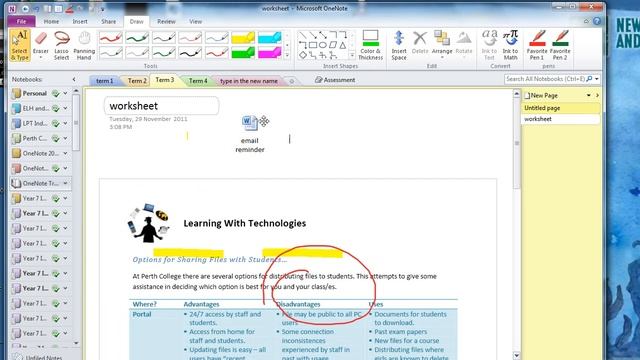This screenshot has height=360, width=640.
Task: Select the red pen in gallery
Action: 111,38
